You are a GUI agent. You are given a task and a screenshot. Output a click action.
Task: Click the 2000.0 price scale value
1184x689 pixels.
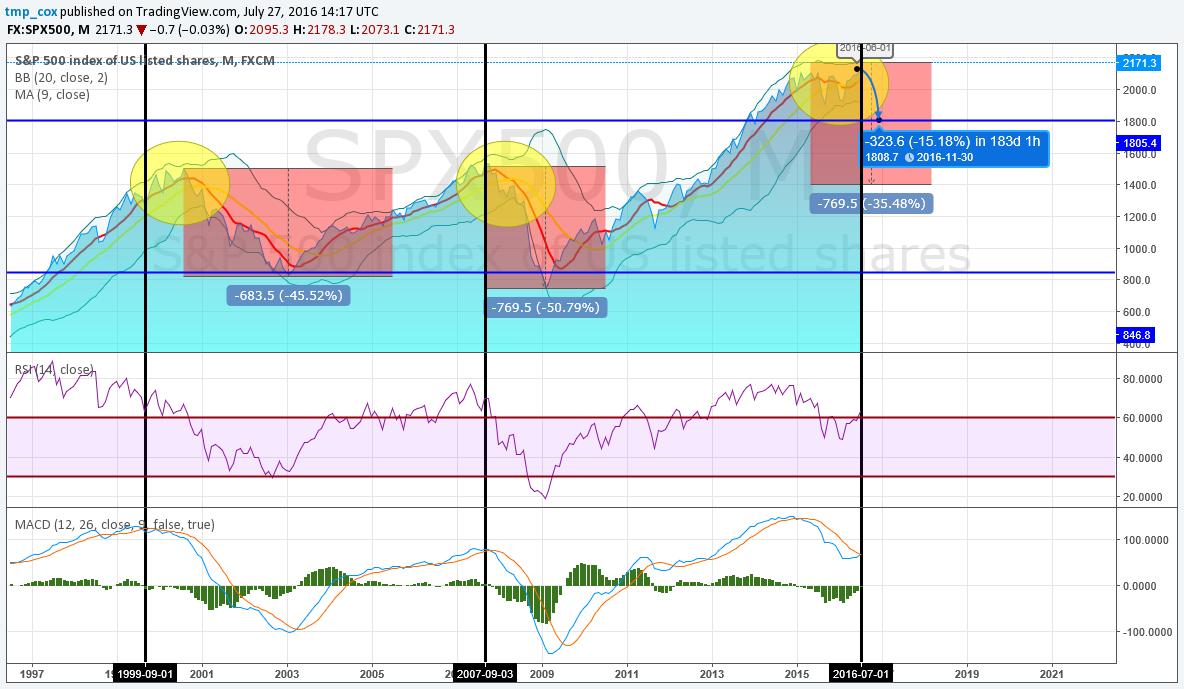point(1139,90)
